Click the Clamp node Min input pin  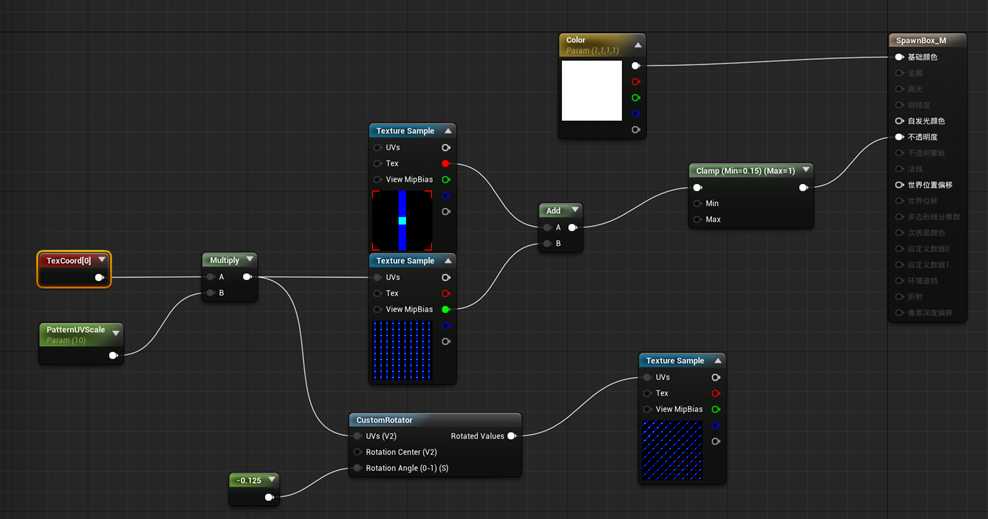point(698,203)
